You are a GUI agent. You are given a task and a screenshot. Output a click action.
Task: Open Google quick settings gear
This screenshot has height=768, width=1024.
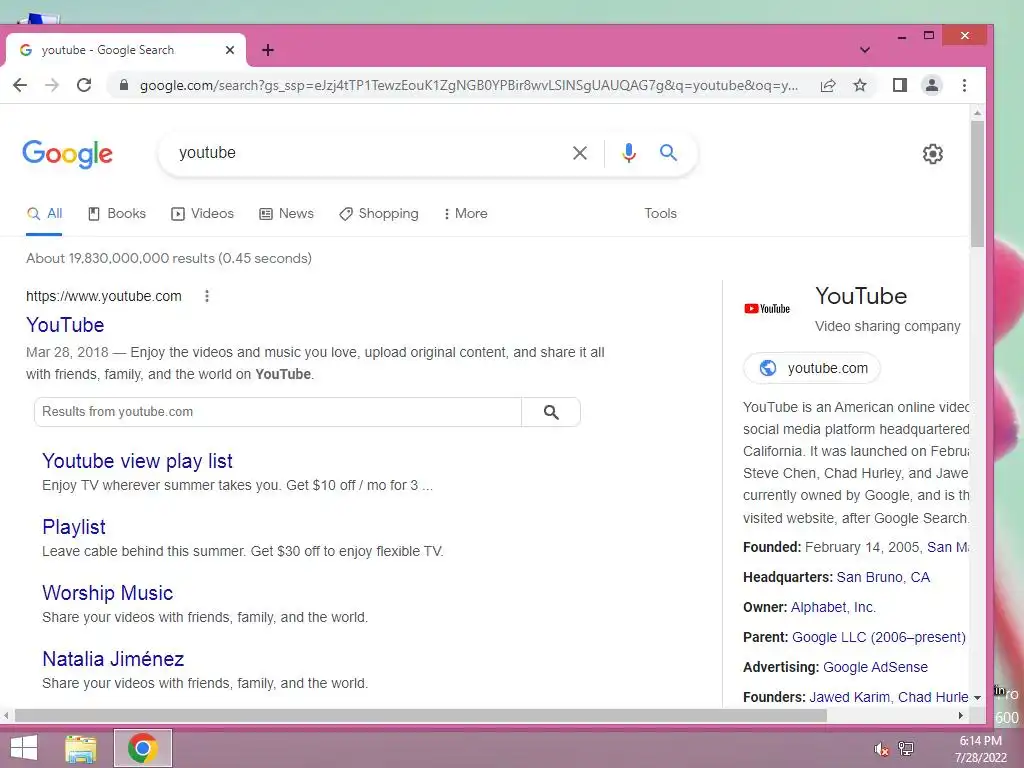click(x=933, y=154)
